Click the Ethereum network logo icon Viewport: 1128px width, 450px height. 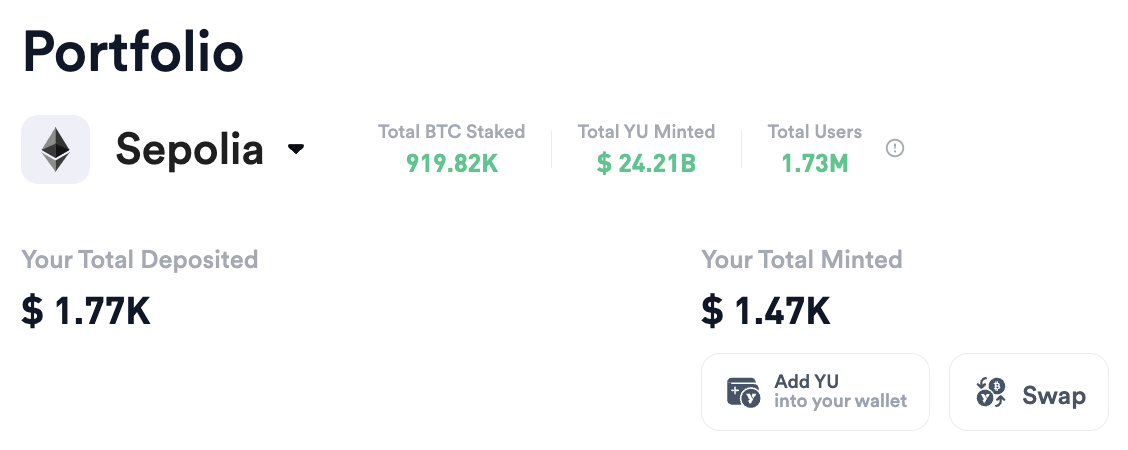pyautogui.click(x=55, y=150)
